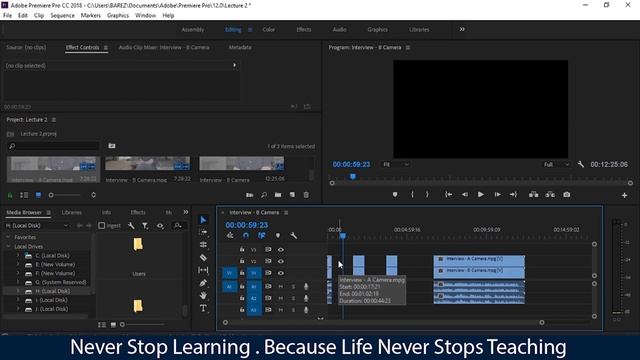The image size is (640, 360).
Task: Open the Full playback resolution dropdown
Action: (x=556, y=164)
